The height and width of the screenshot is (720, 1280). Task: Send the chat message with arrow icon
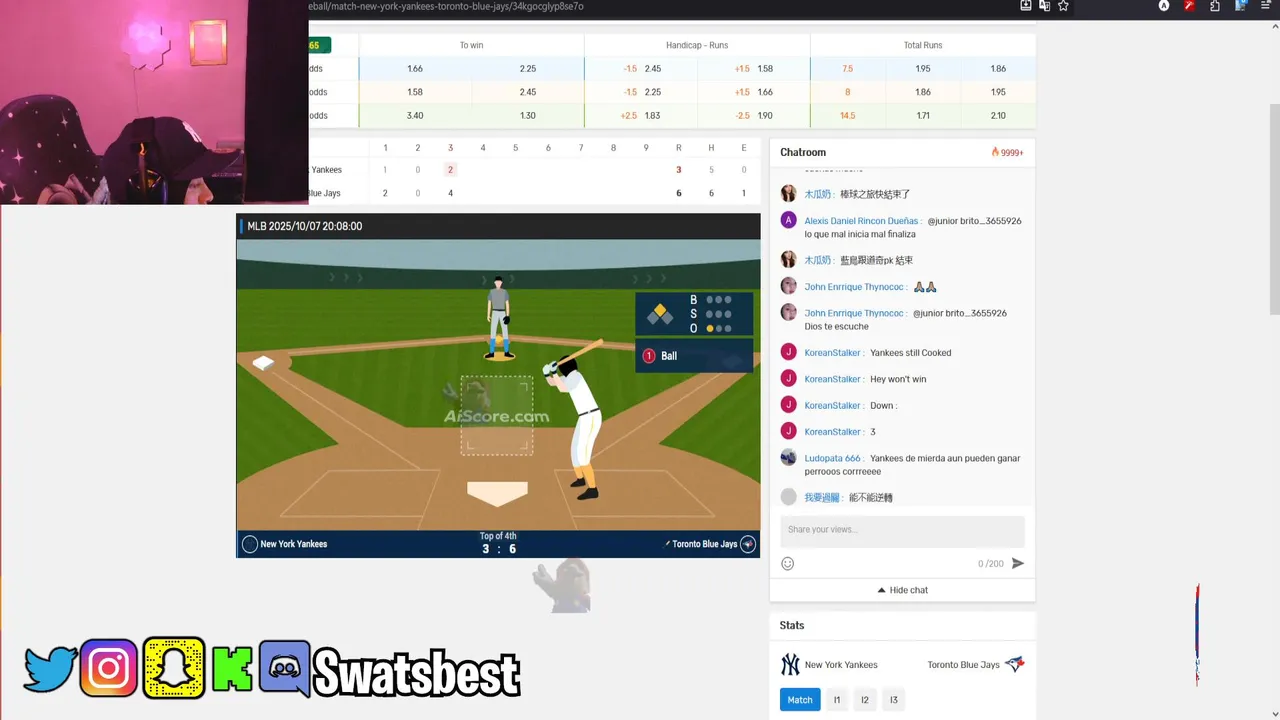click(x=1018, y=564)
